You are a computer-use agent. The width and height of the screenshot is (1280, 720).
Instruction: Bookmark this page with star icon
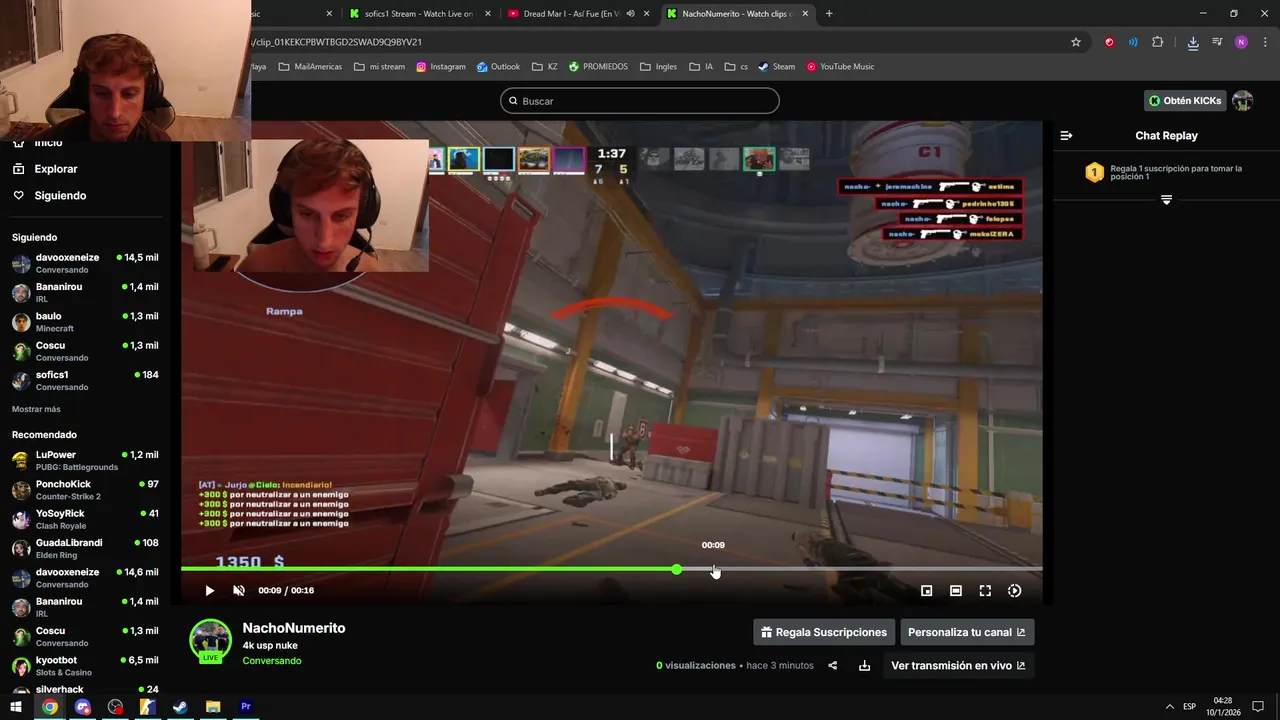point(1076,42)
